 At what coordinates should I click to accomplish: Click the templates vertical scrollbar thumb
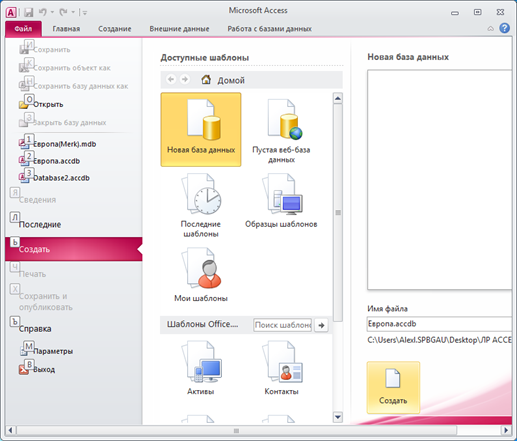coord(338,213)
